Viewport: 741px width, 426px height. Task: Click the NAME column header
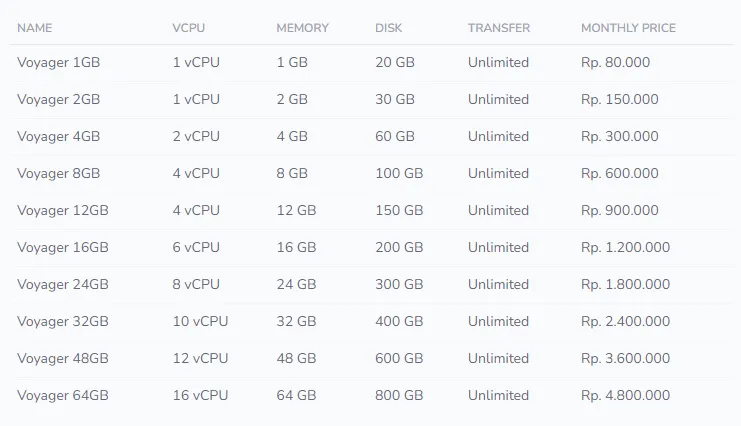click(x=35, y=28)
